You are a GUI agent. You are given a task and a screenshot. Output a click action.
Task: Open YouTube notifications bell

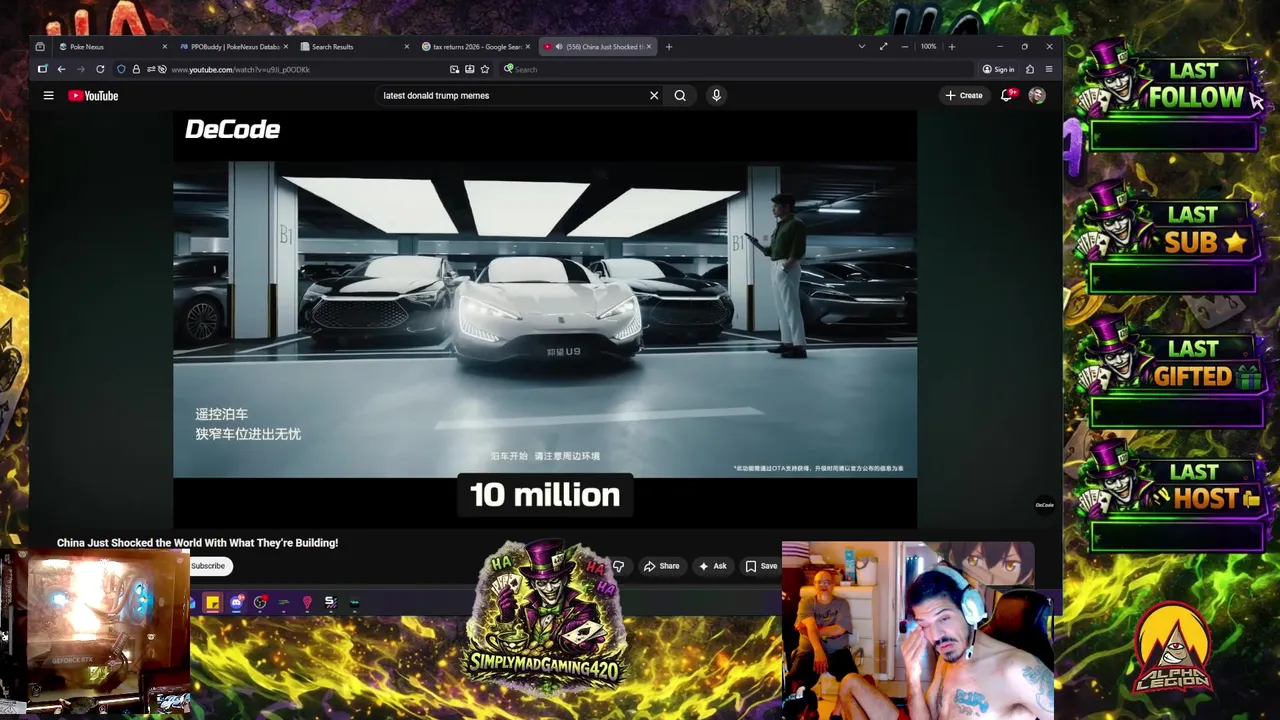pyautogui.click(x=1007, y=96)
